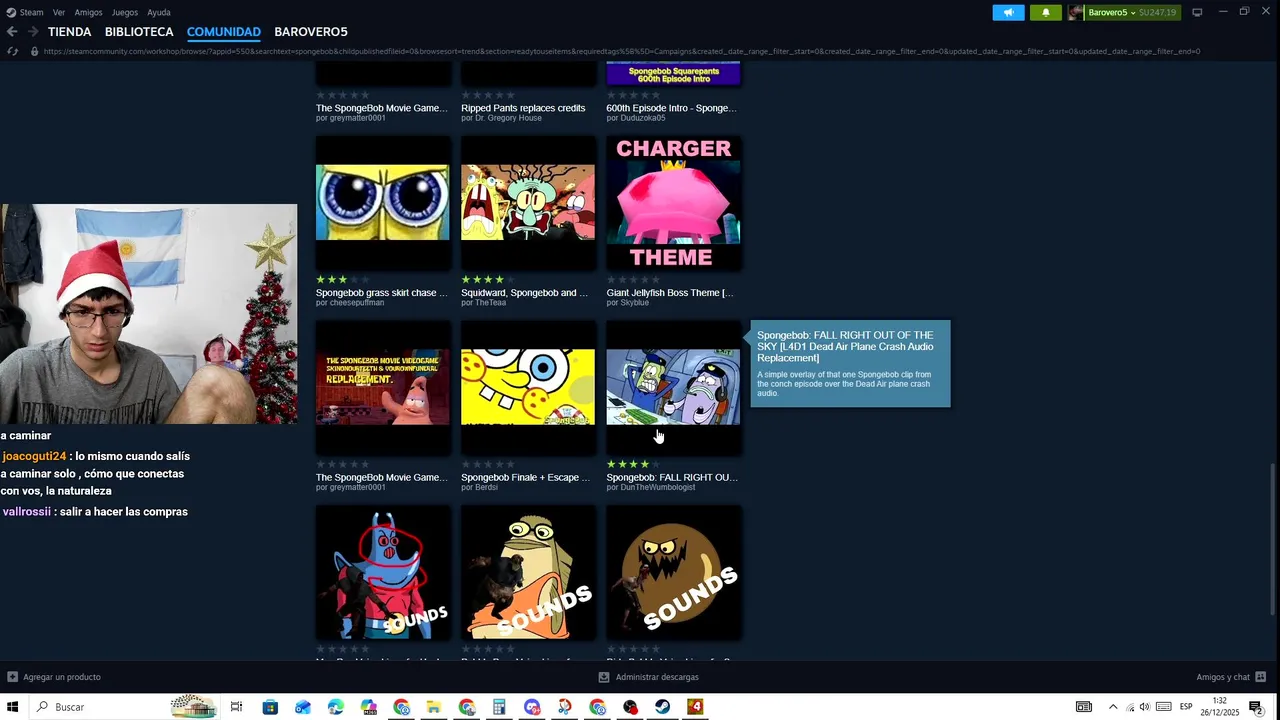Open the airplane pilots thumbnail
The width and height of the screenshot is (1280, 720).
[x=673, y=387]
